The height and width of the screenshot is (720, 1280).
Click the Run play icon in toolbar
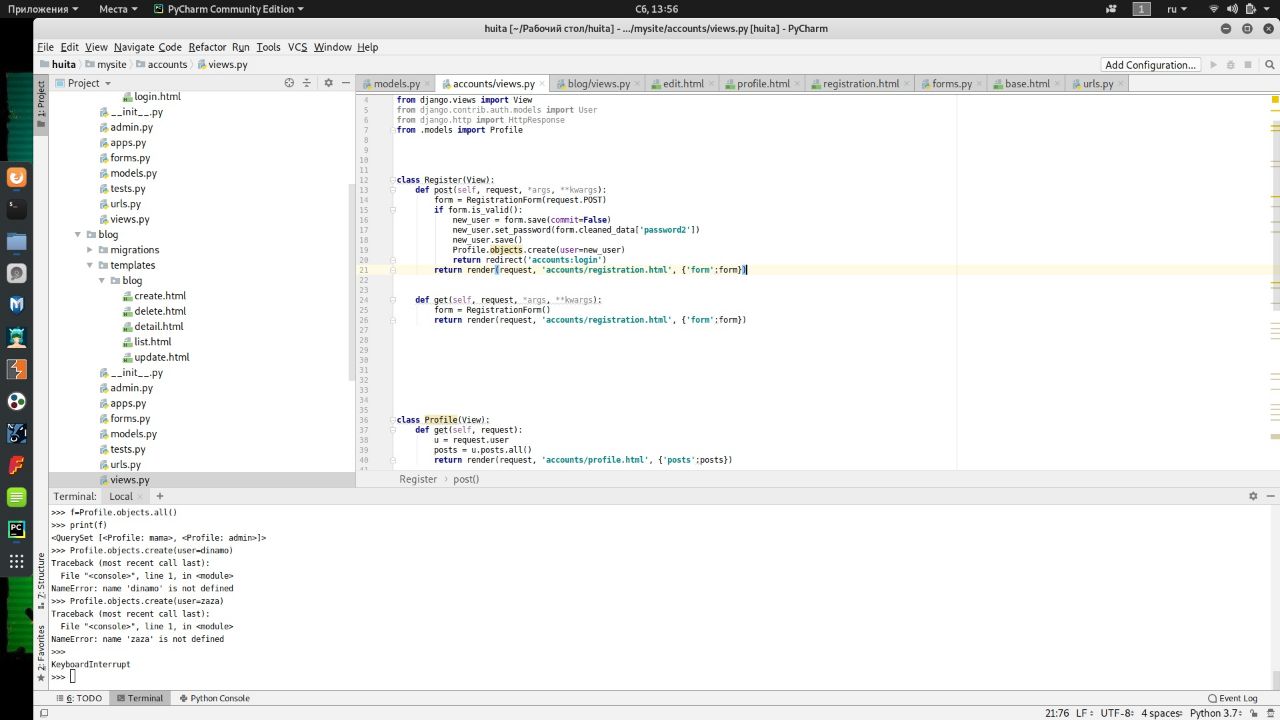1214,65
